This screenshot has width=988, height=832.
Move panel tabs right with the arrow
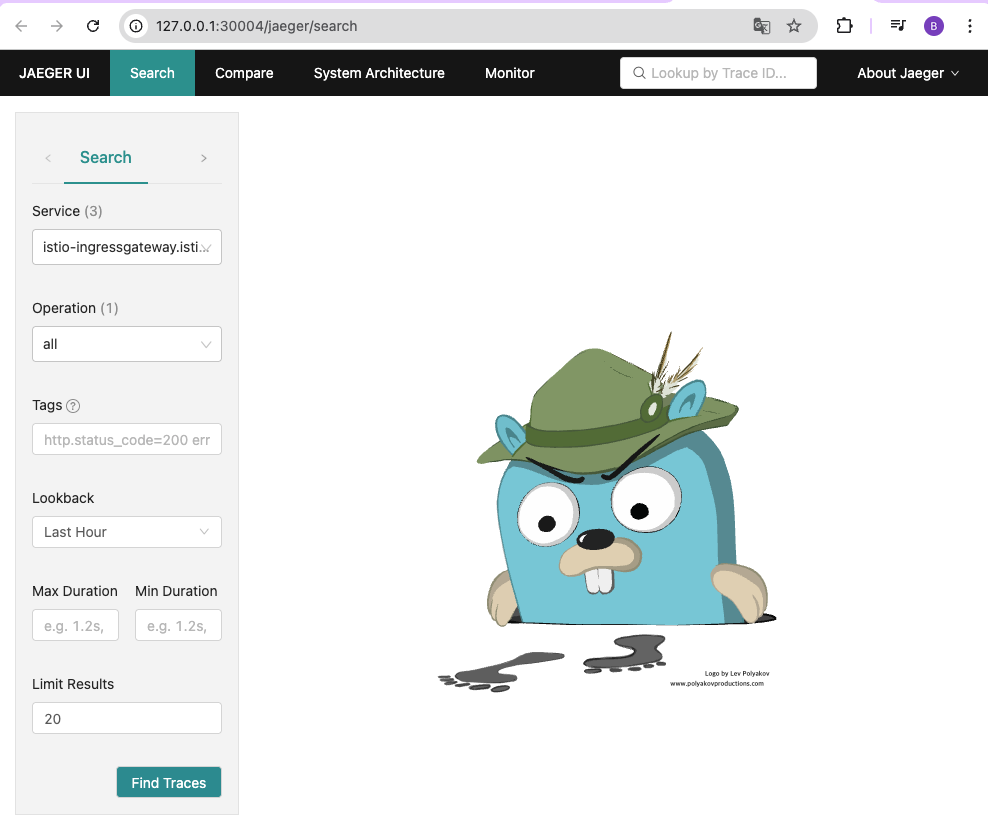point(204,158)
